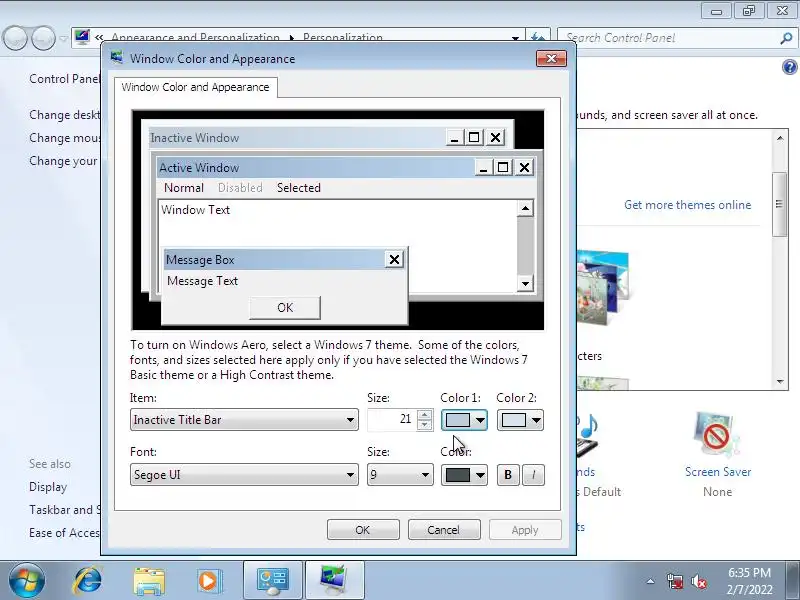Open Control Panel Home link in sidebar
The width and height of the screenshot is (800, 600).
tap(64, 79)
